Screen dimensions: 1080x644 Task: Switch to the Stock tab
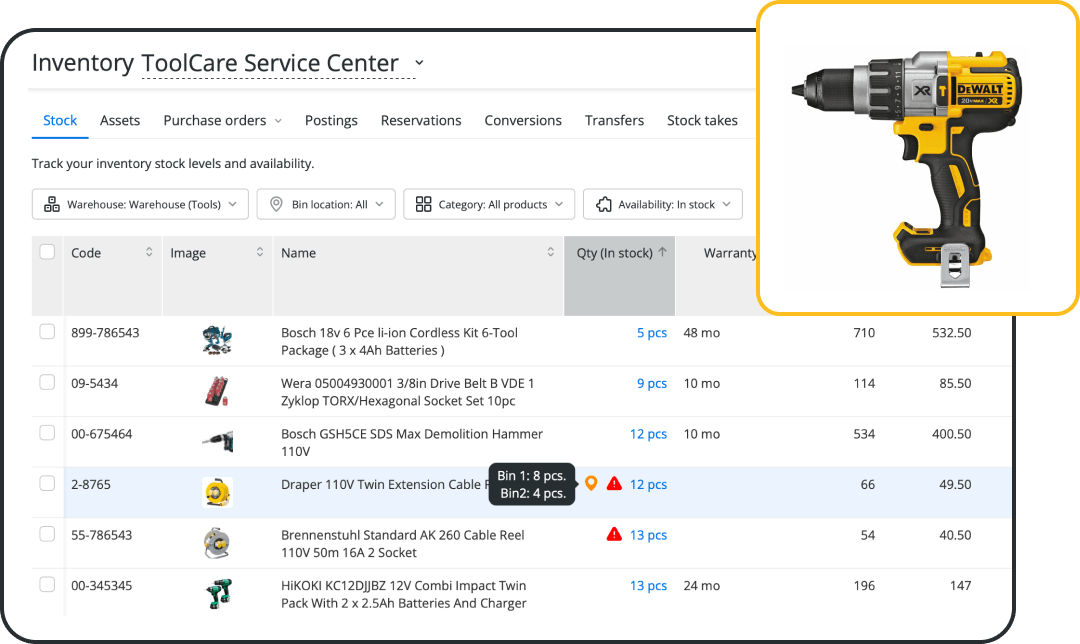(60, 121)
